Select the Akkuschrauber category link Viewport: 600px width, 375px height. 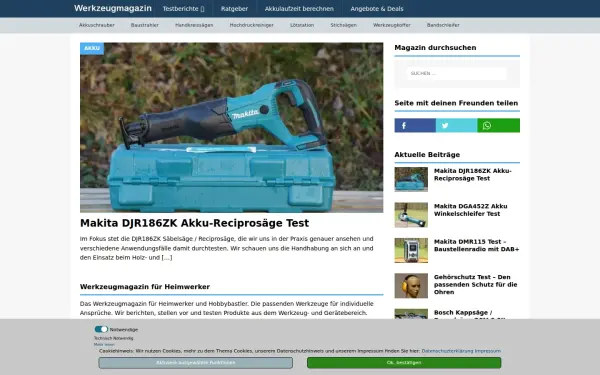pos(96,25)
